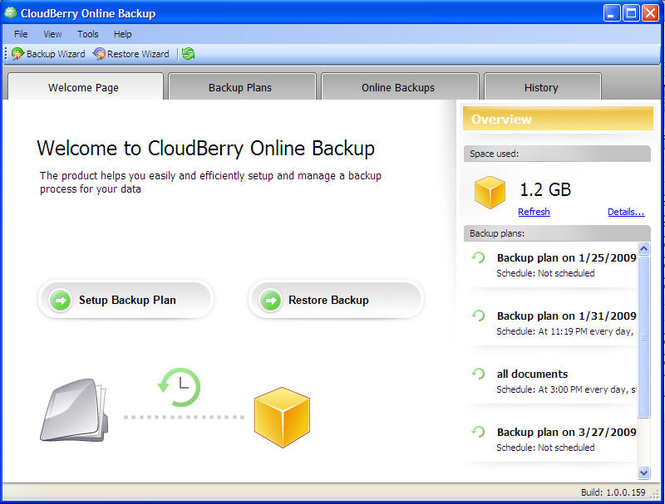Open the File menu
Screen dimensions: 665x504
(x=21, y=34)
